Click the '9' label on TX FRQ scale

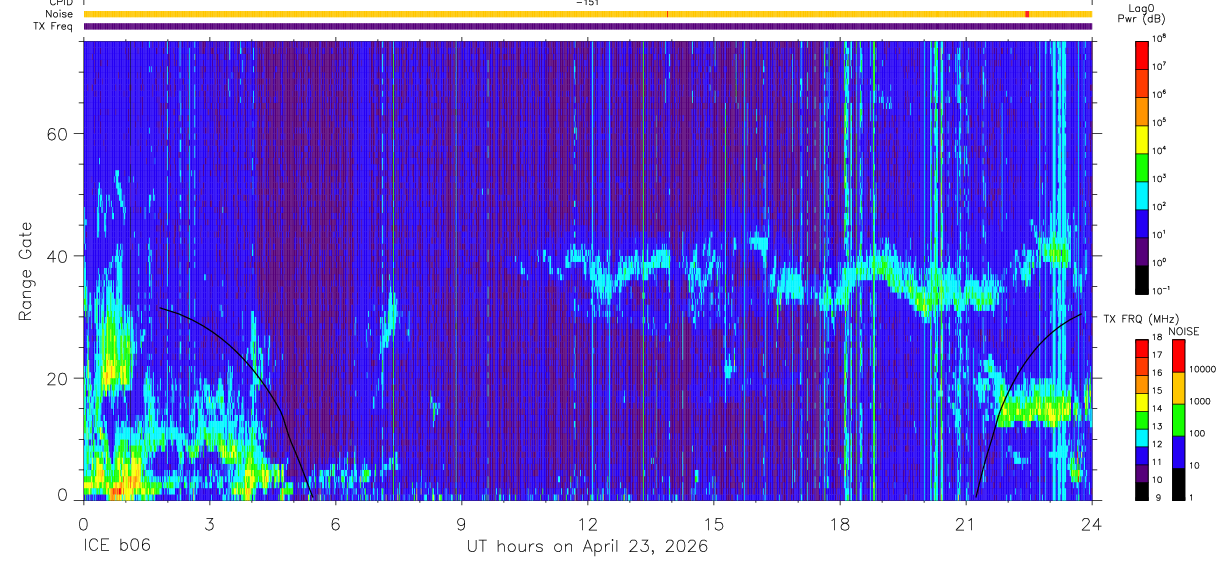coord(1156,496)
